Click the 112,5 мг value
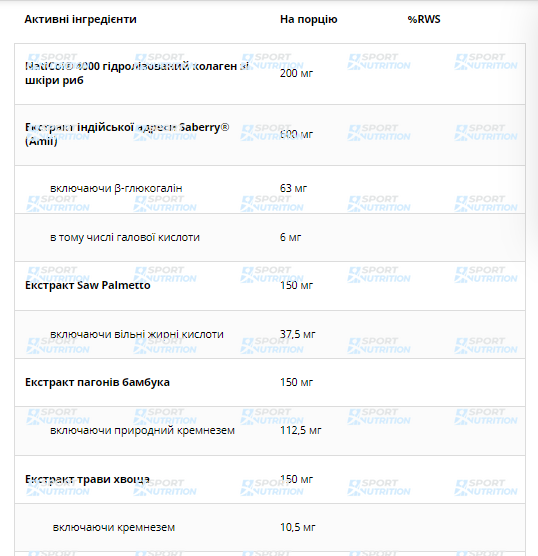 (301, 430)
